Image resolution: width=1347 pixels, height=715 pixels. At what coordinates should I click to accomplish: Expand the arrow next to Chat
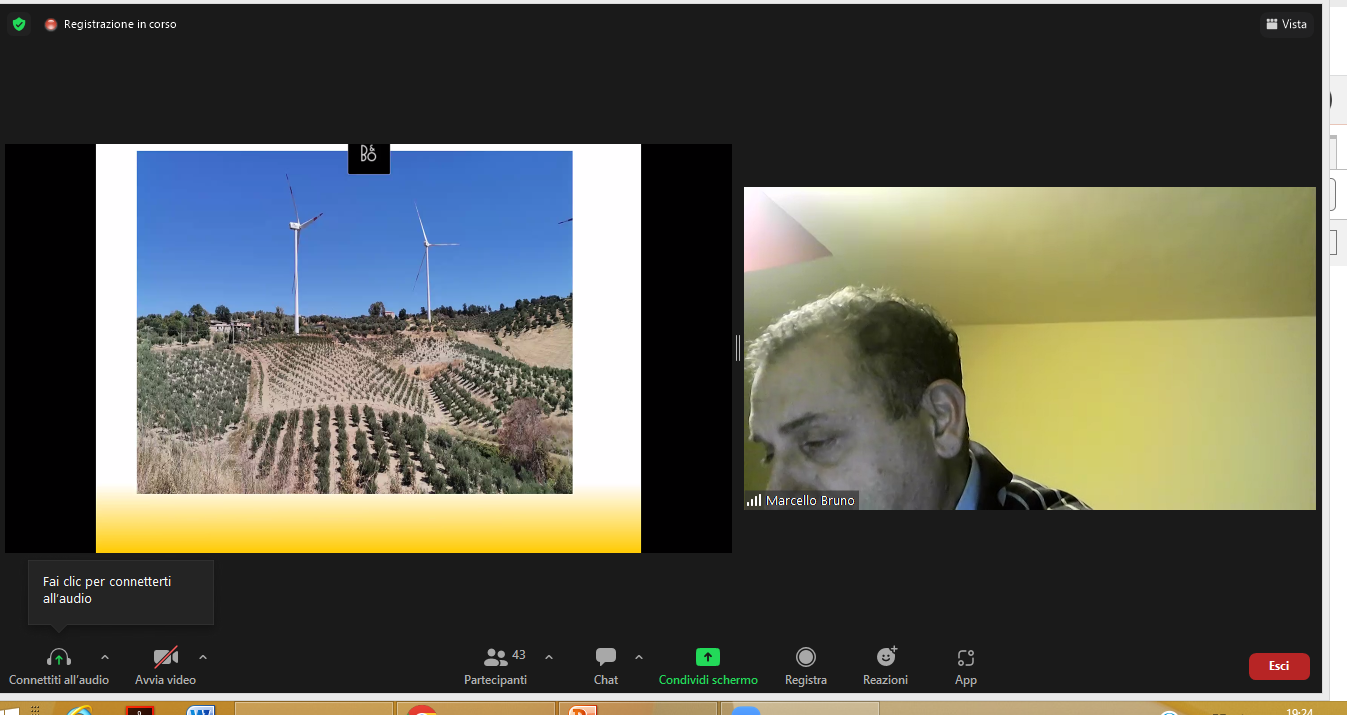click(x=639, y=657)
